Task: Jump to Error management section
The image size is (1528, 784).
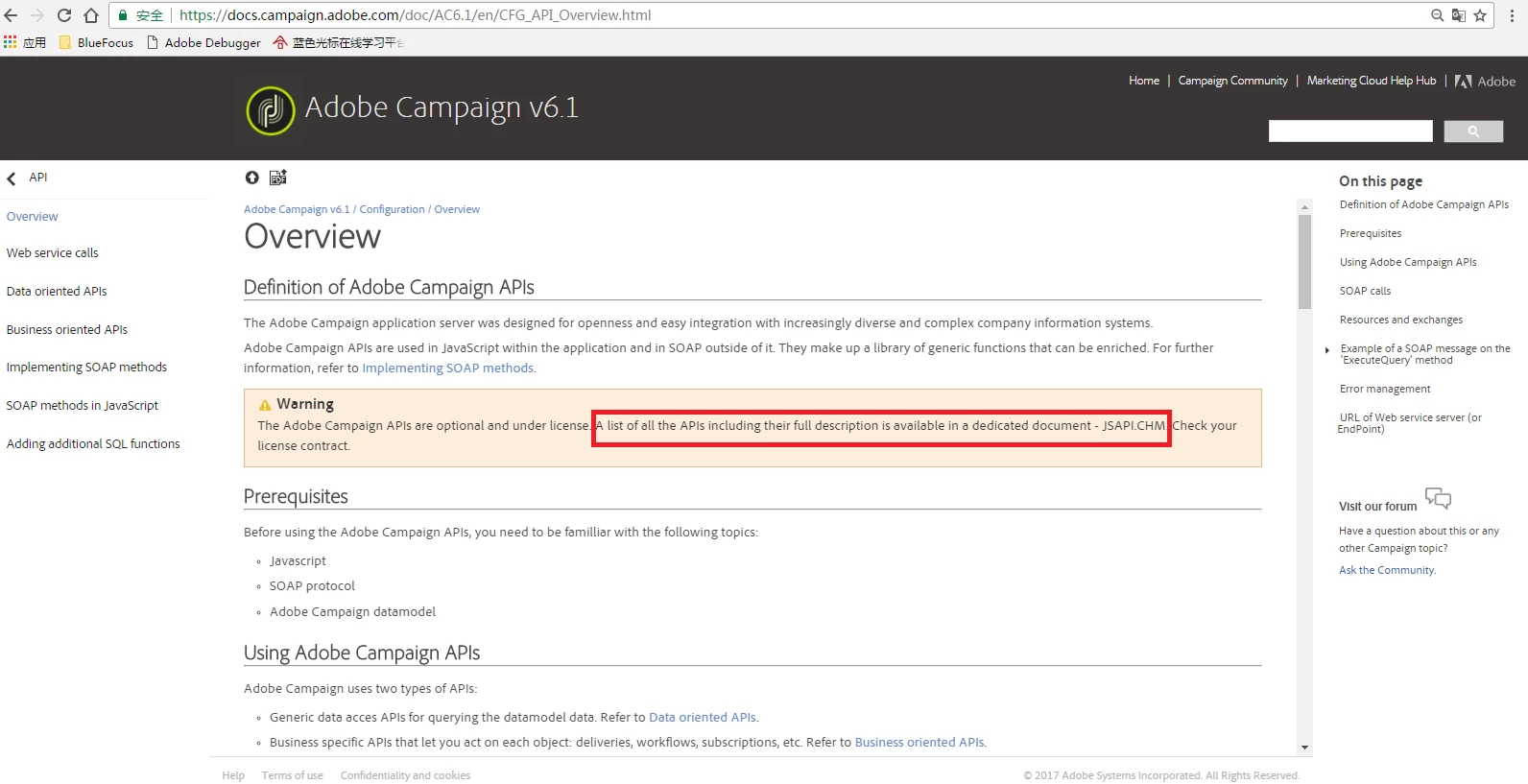Action: coord(1385,389)
